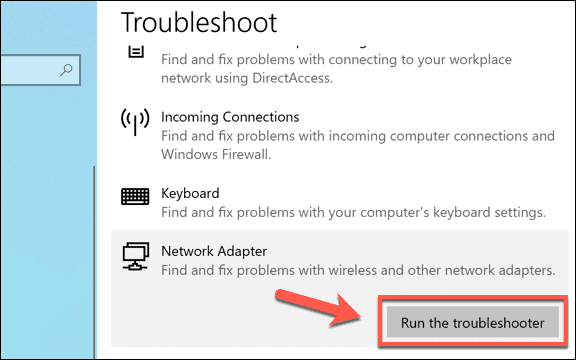Open the Incoming Connections troubleshooter entry

point(338,135)
